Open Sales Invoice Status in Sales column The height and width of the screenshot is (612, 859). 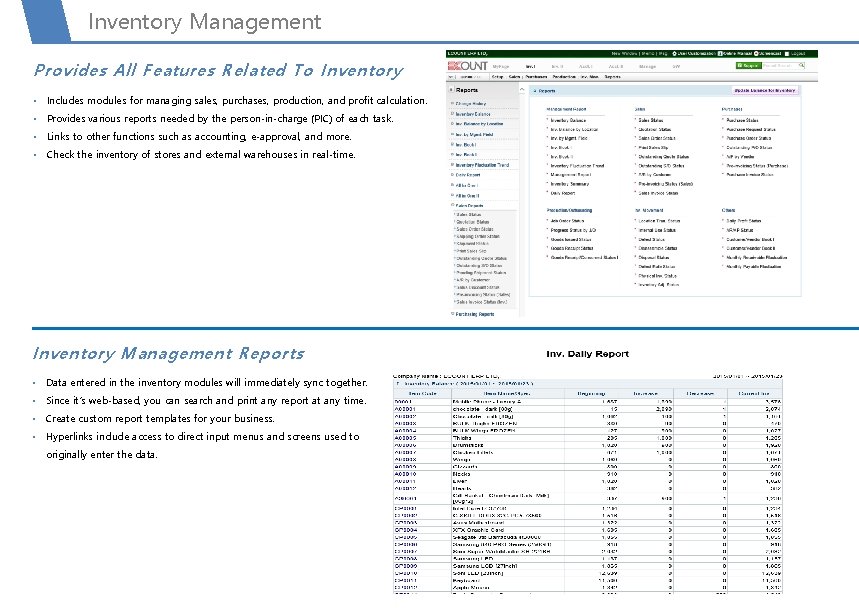[658, 193]
